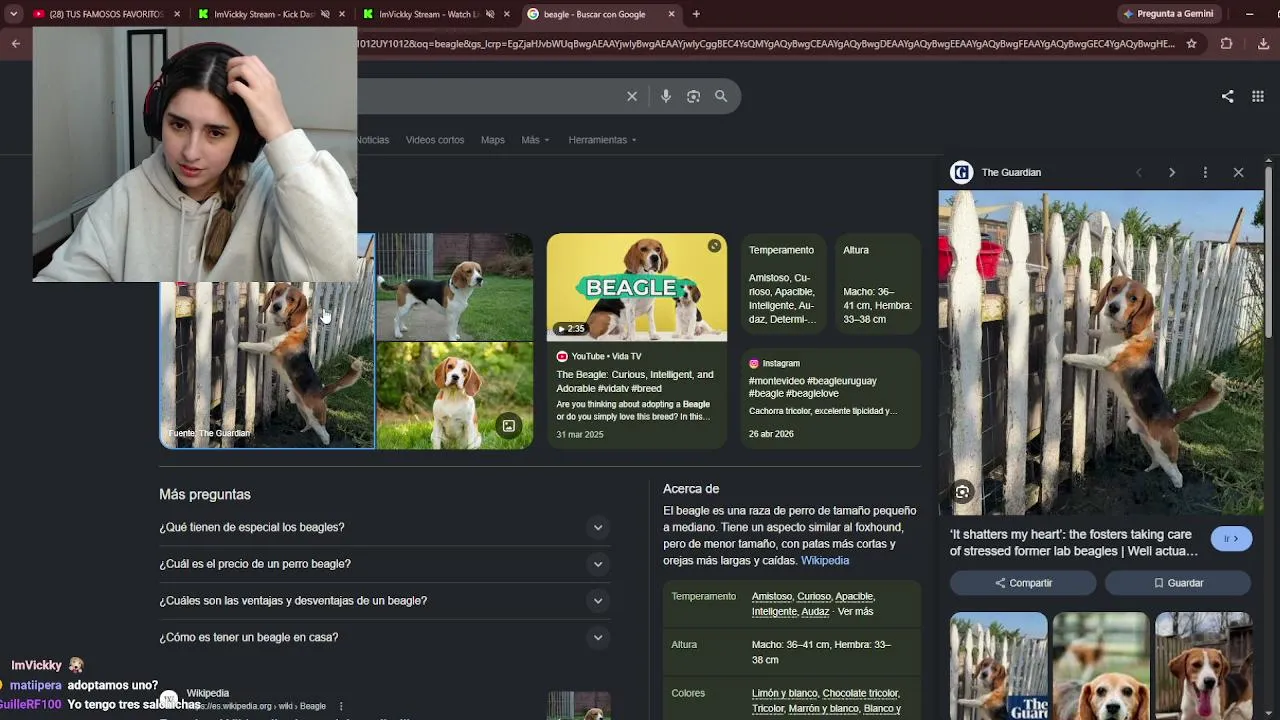Viewport: 1280px width, 720px height.
Task: Follow the Wikipedia link in Acerca de
Action: (x=825, y=561)
